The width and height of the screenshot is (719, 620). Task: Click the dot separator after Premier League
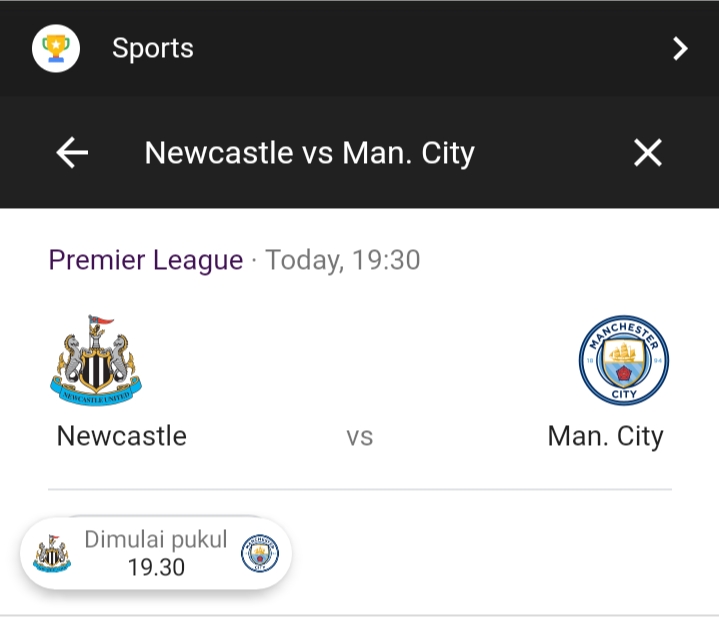click(254, 262)
